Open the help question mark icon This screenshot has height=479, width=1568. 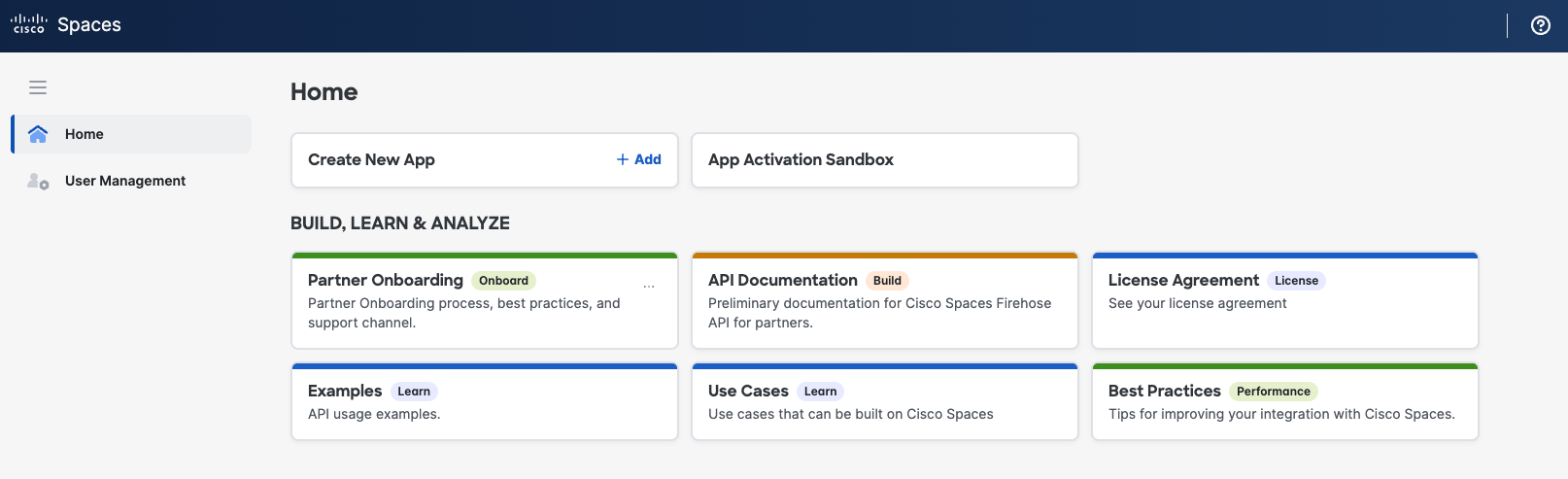click(1541, 25)
